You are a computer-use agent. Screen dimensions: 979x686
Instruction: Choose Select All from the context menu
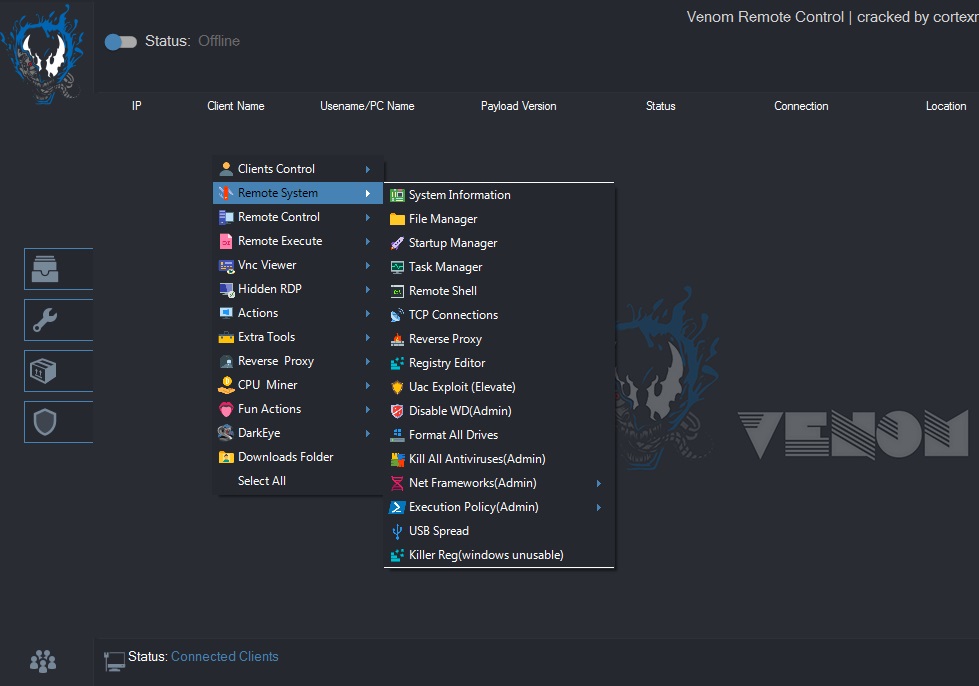click(x=262, y=481)
